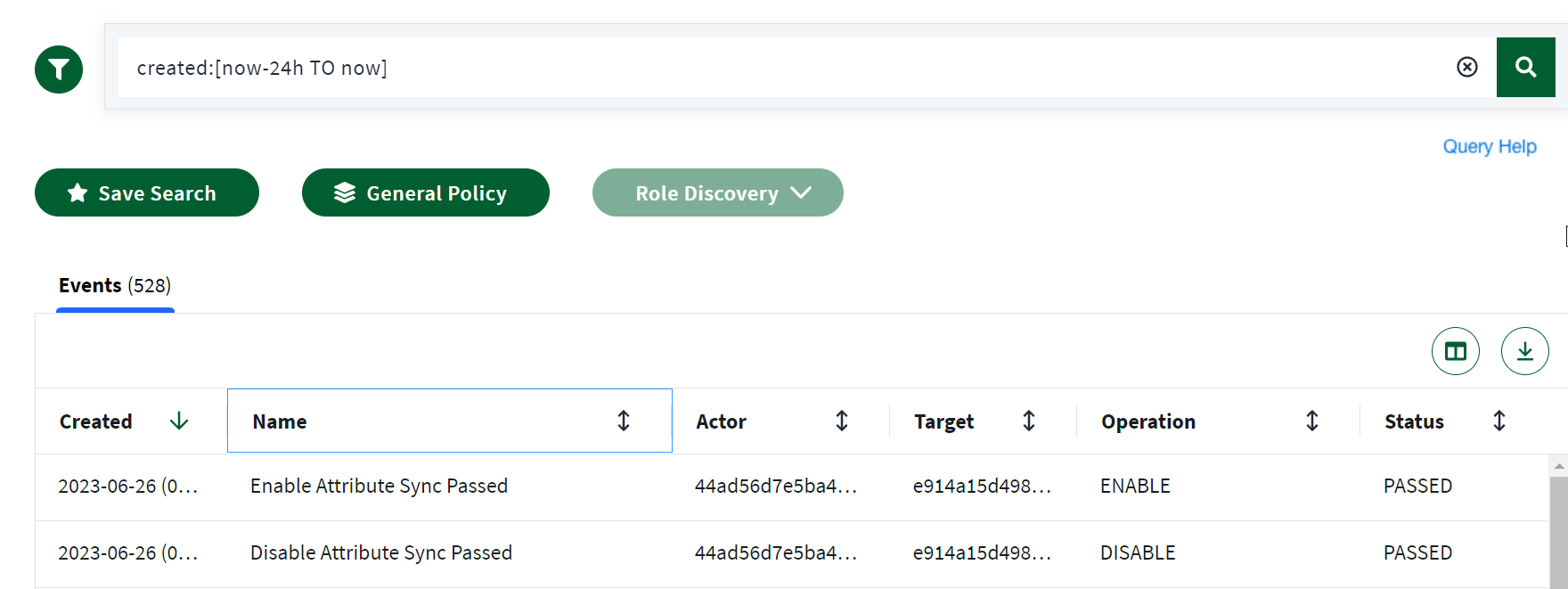This screenshot has height=589, width=1568.
Task: Open the Query Help link
Action: point(1489,146)
